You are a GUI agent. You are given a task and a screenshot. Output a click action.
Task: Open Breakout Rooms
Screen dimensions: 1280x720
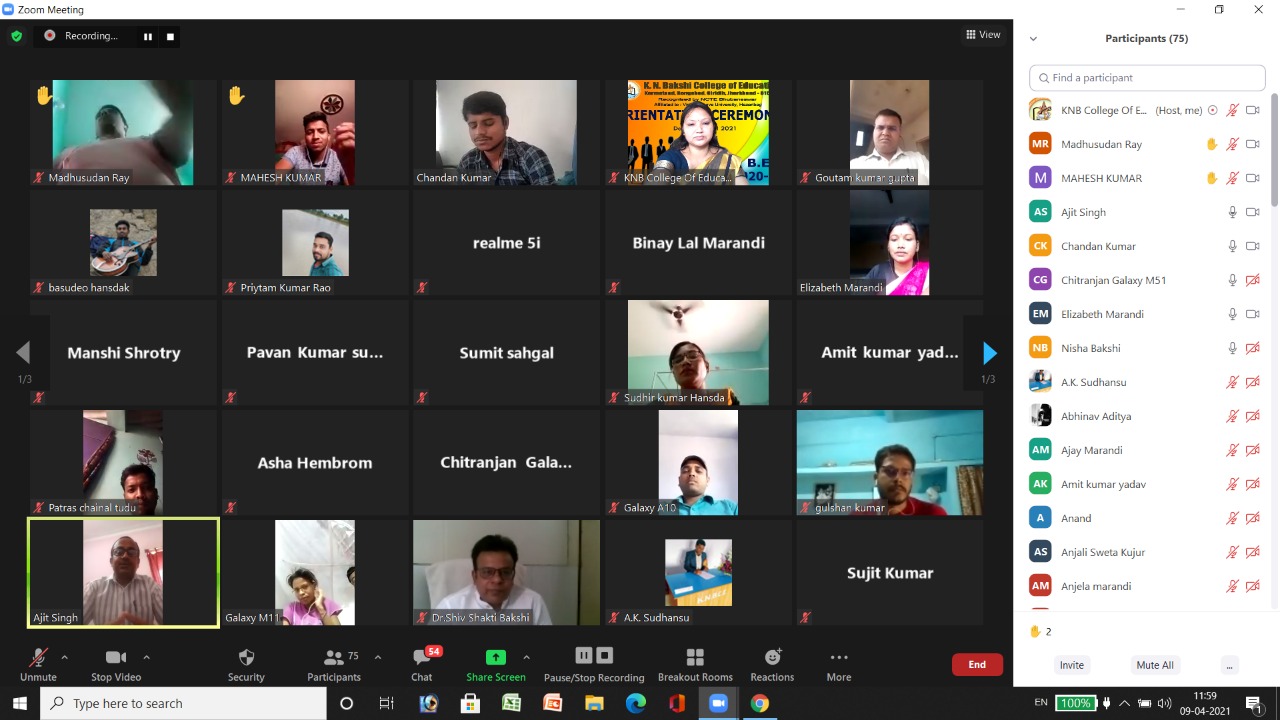pyautogui.click(x=695, y=664)
